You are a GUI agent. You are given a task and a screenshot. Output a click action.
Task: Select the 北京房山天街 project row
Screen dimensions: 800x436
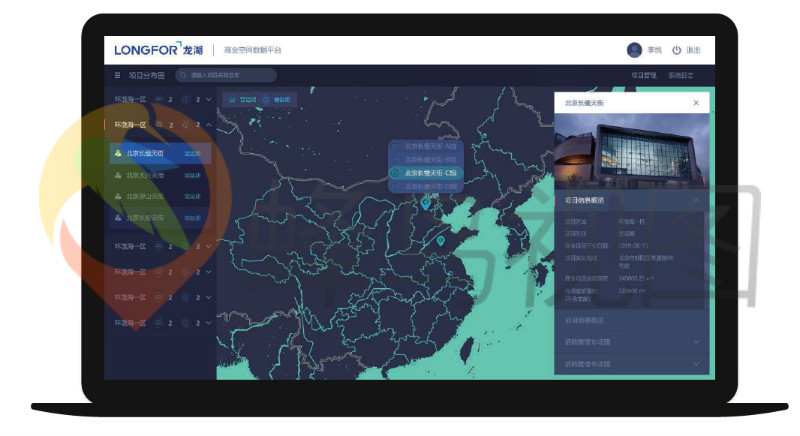[160, 196]
